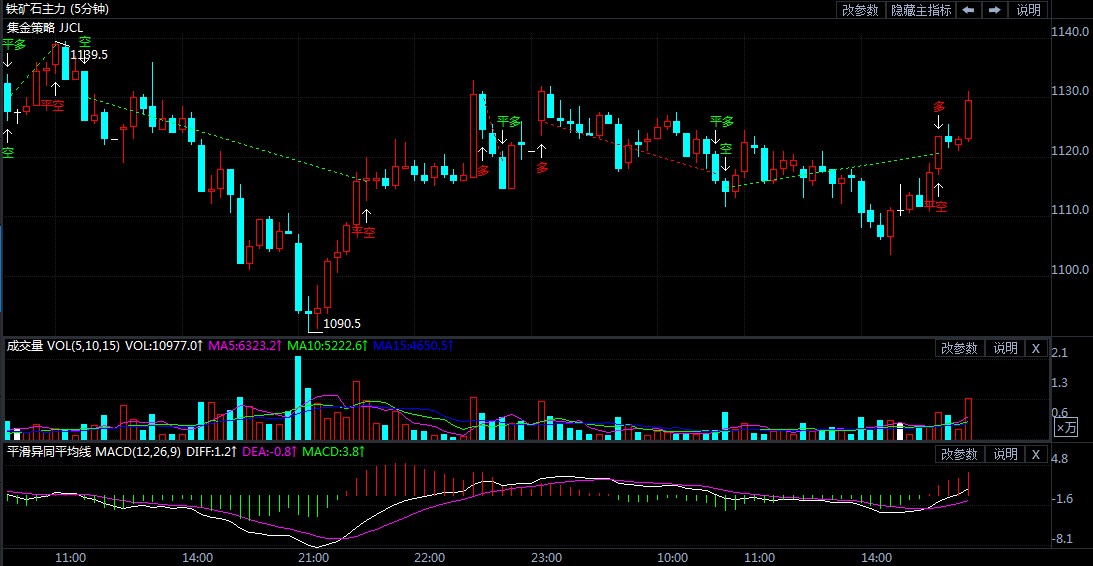Click the 1090.5 low price label
1093x566 pixels.
click(342, 323)
